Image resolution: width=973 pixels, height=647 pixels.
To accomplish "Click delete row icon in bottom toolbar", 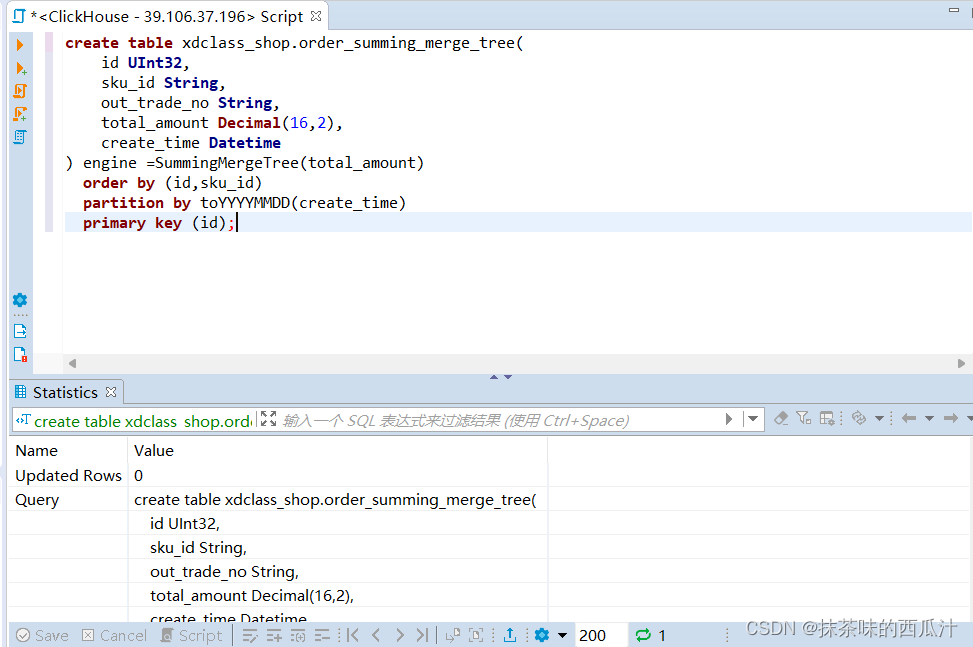I will tap(322, 635).
